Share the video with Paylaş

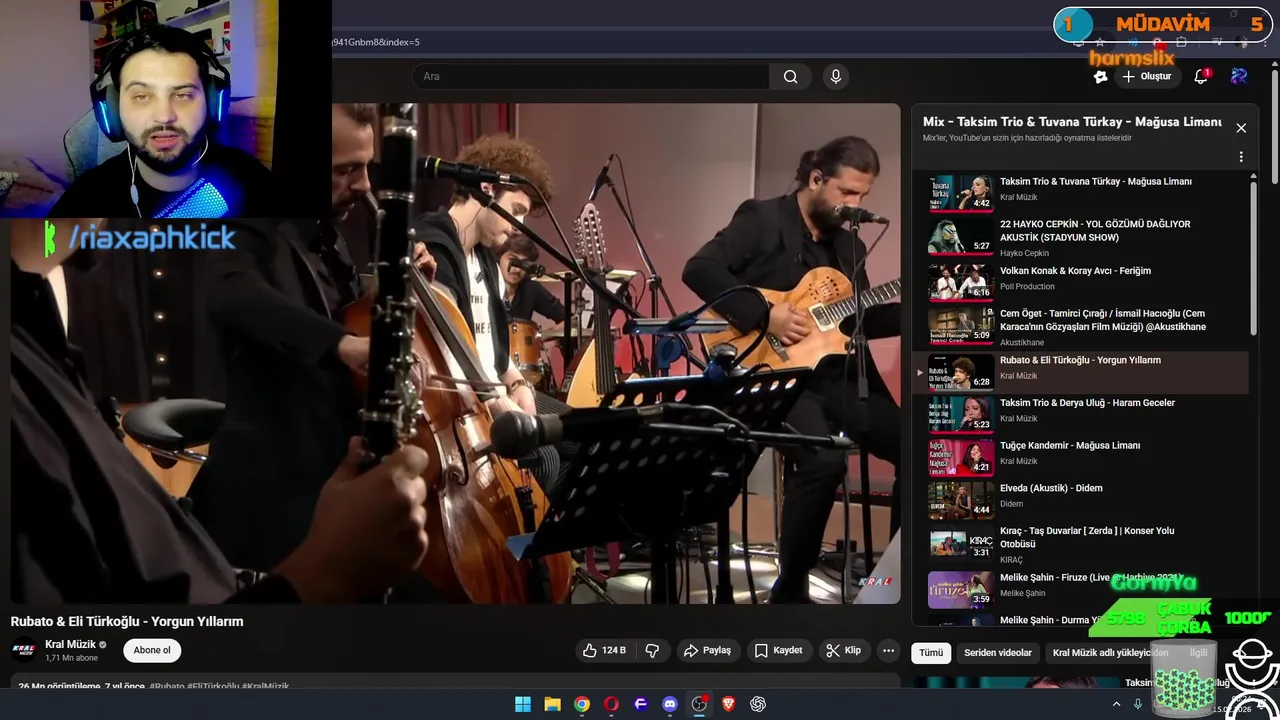[x=707, y=650]
